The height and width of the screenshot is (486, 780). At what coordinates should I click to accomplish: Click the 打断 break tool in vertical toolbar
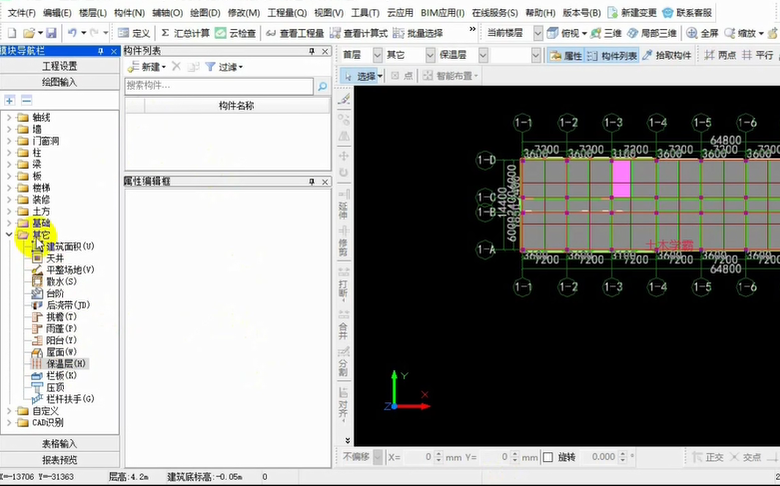click(x=344, y=283)
